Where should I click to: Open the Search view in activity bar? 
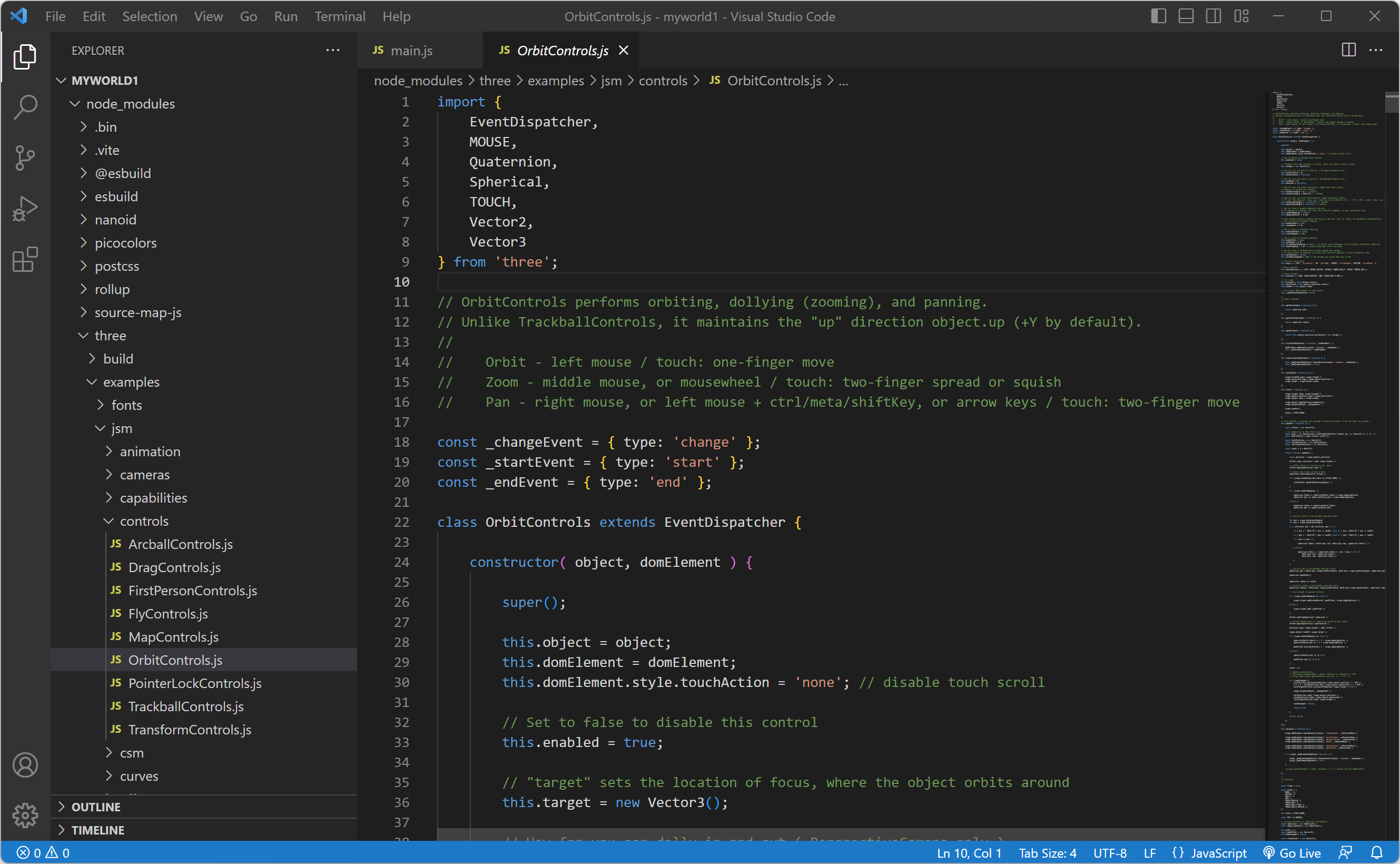(25, 107)
